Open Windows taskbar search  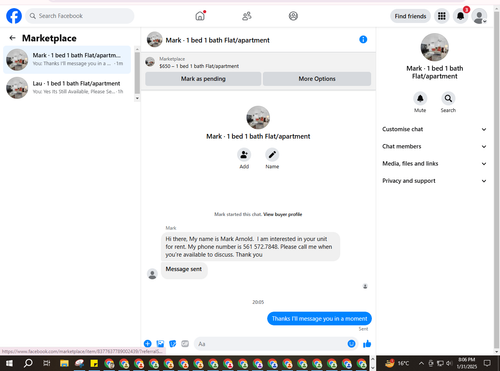point(28,363)
